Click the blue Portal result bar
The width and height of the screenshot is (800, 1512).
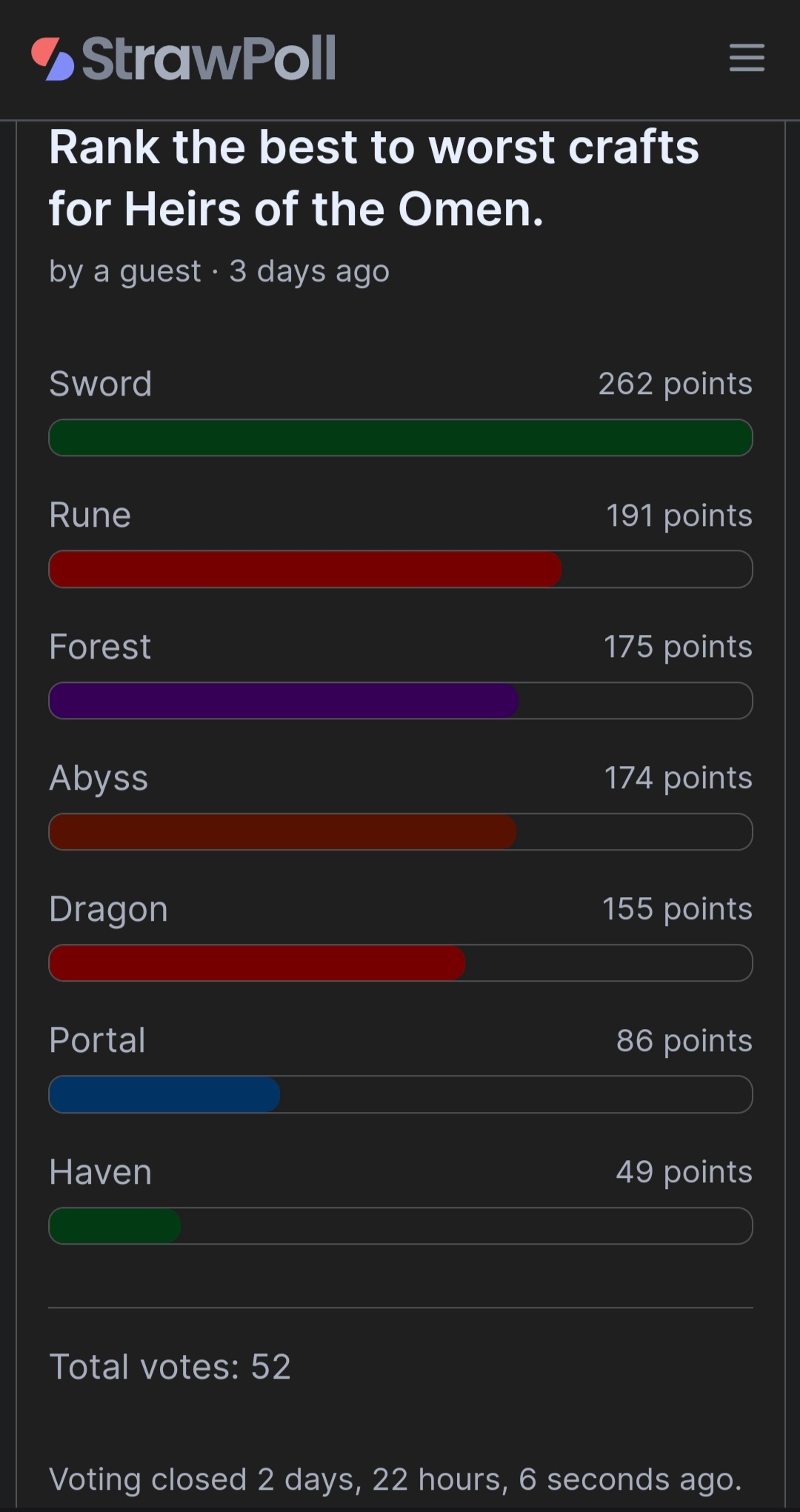tap(164, 1094)
